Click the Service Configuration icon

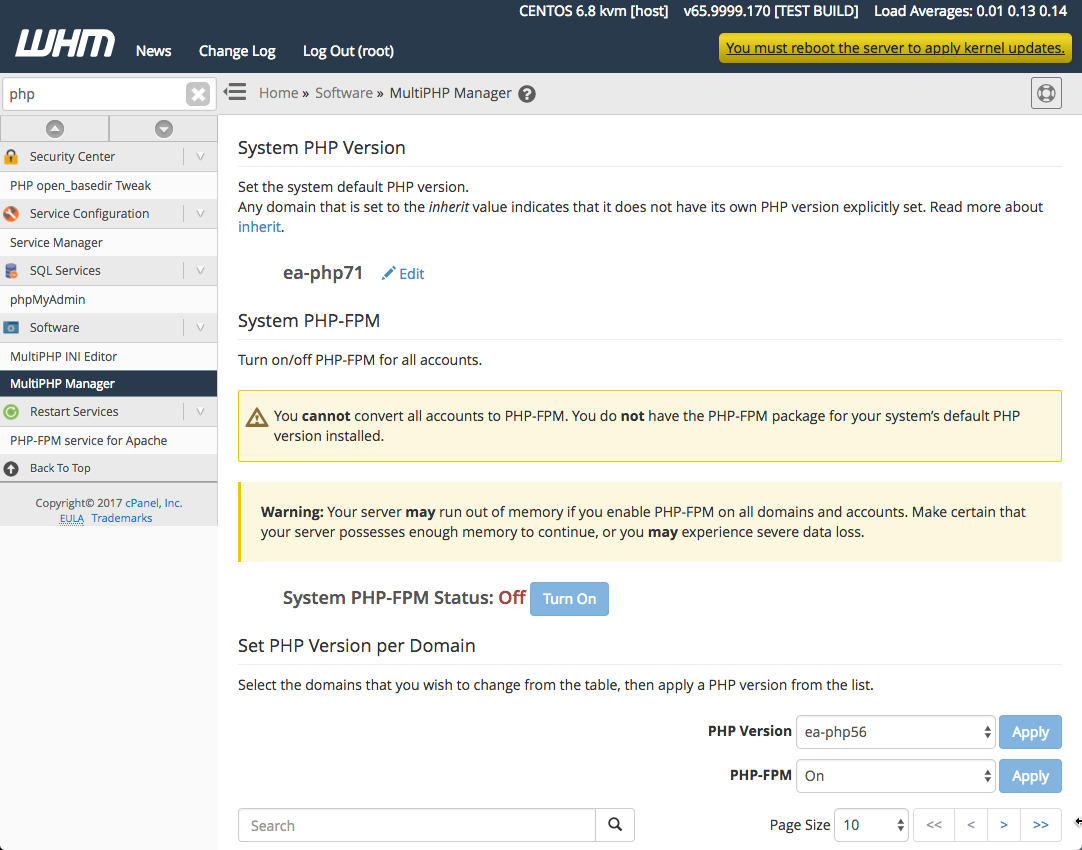point(11,214)
